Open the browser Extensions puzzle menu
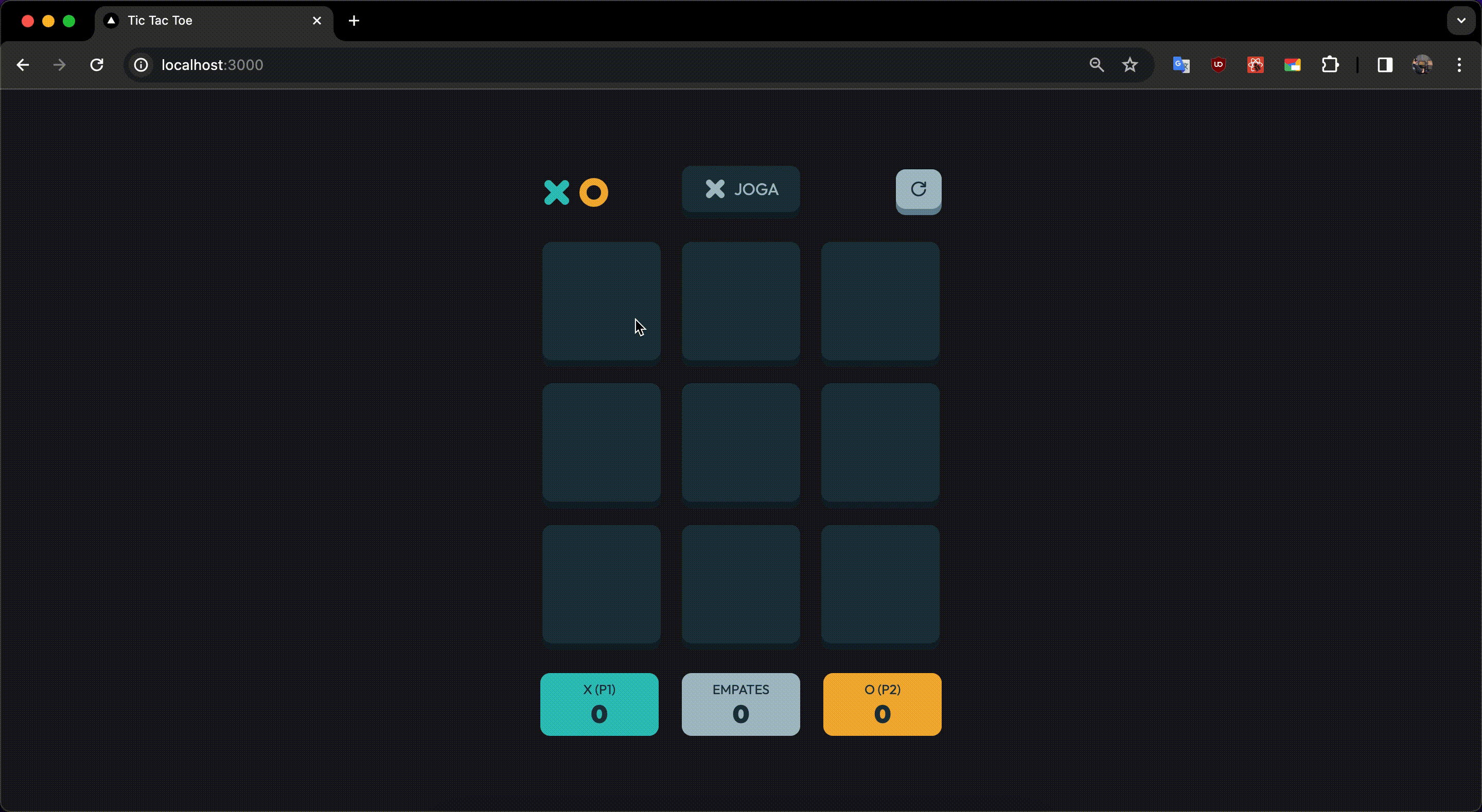 (x=1330, y=65)
